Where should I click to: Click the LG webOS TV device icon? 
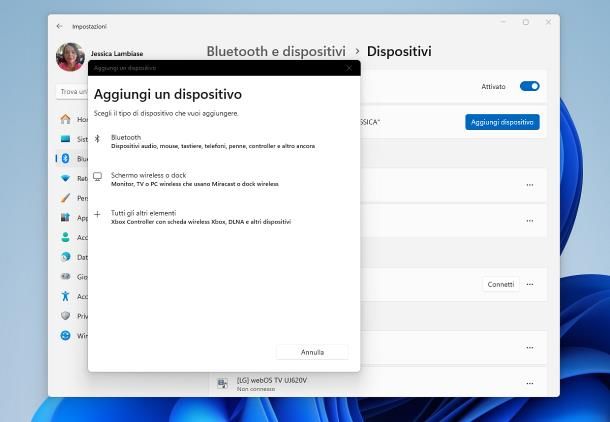point(223,383)
